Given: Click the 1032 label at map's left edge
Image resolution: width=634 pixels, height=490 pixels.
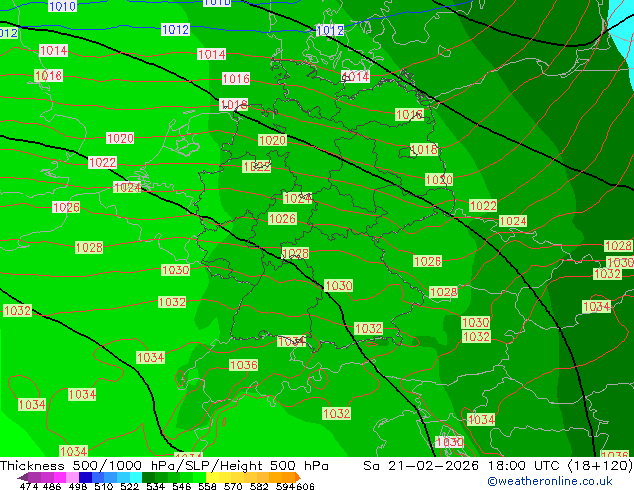Looking at the screenshot, I should (x=17, y=310).
